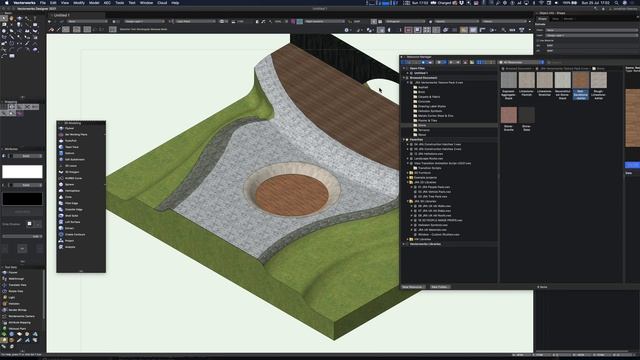Image resolution: width=640 pixels, height=360 pixels.
Task: Select the Concrete folder
Action: click(x=424, y=101)
